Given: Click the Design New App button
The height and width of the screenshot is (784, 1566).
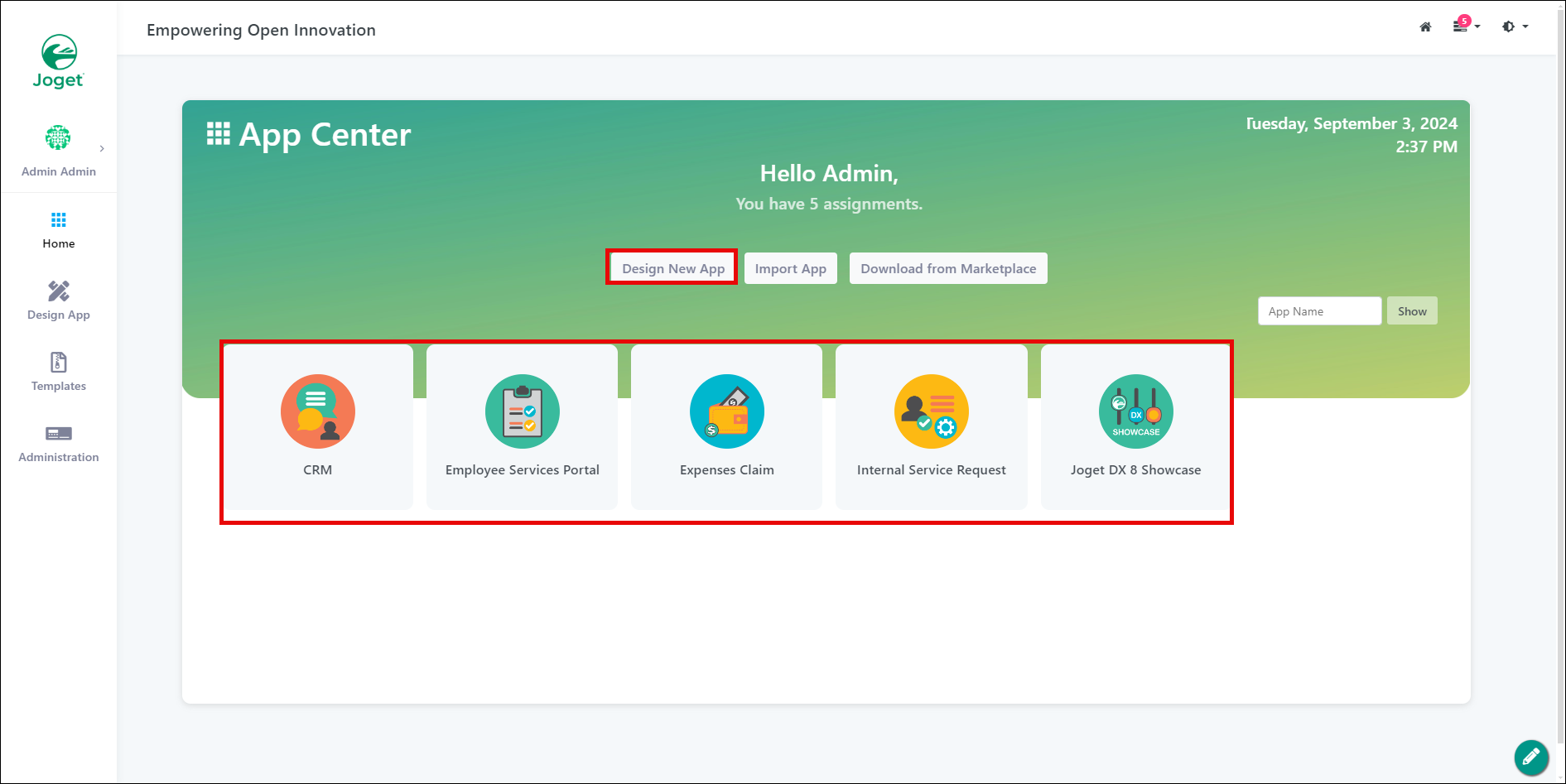Looking at the screenshot, I should point(673,268).
